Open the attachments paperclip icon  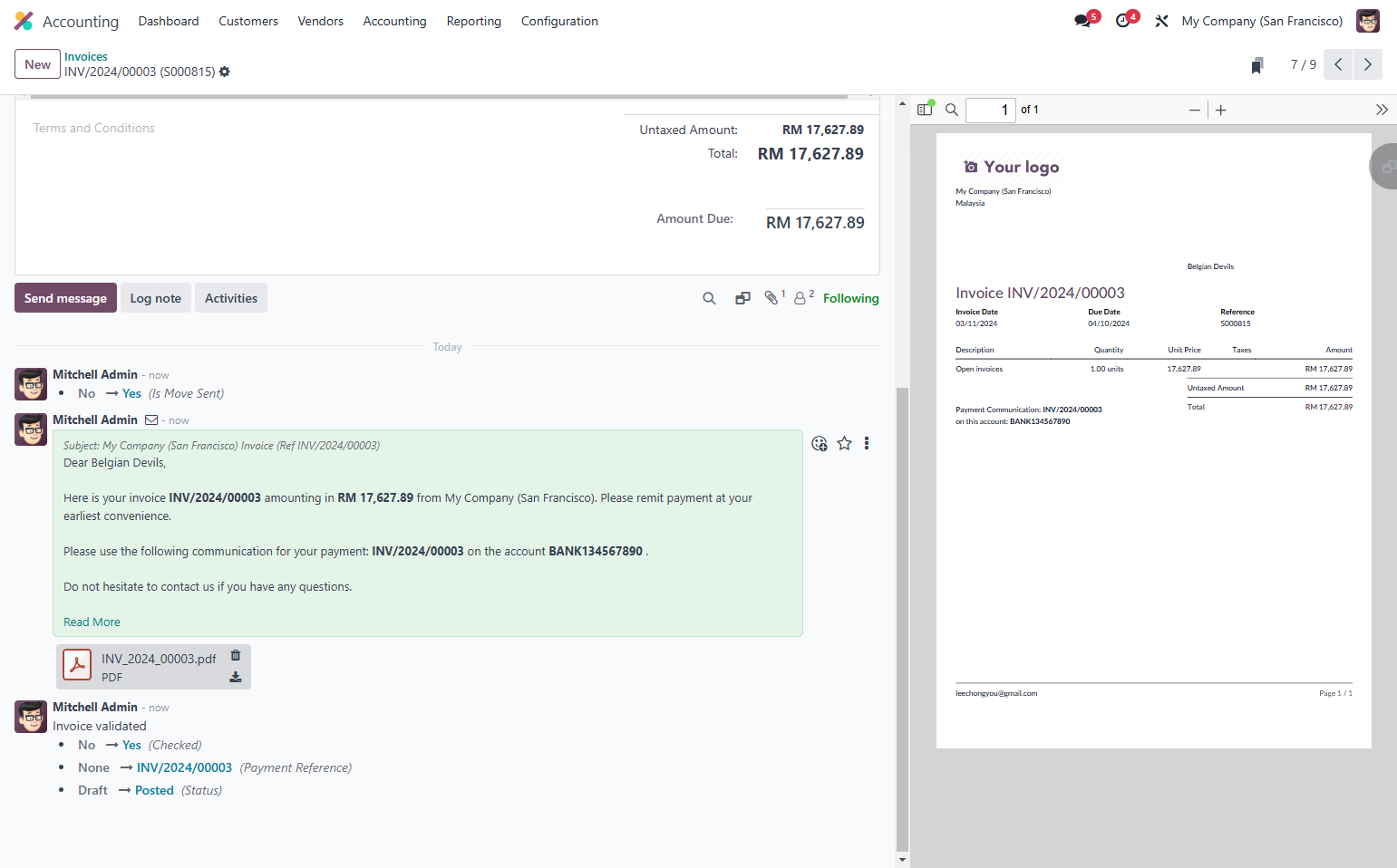pos(771,297)
